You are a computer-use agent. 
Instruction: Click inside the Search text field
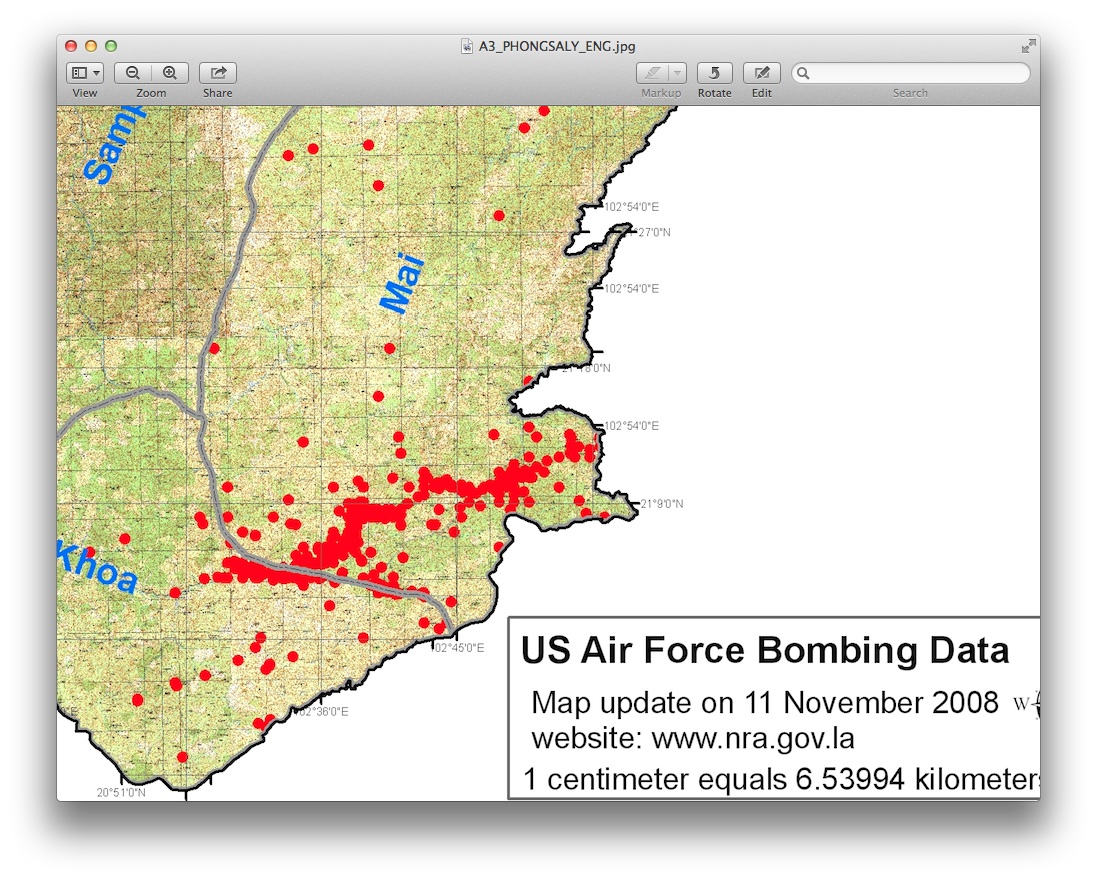click(x=911, y=73)
